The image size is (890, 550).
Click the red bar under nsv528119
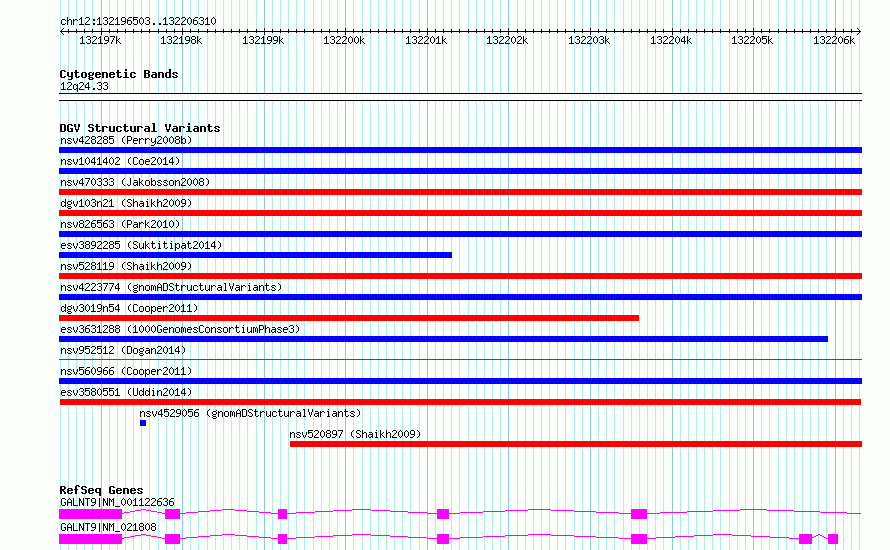(x=460, y=276)
